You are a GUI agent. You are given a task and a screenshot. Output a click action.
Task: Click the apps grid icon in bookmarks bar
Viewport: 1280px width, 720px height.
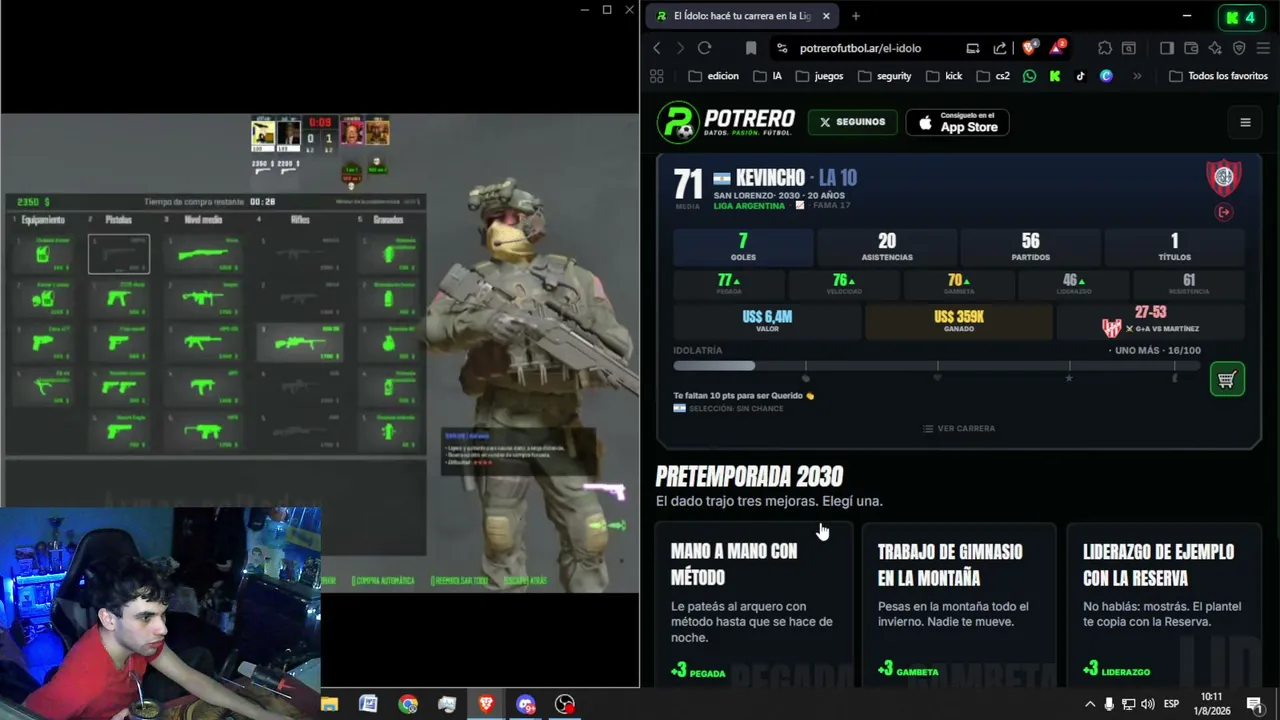coord(657,76)
